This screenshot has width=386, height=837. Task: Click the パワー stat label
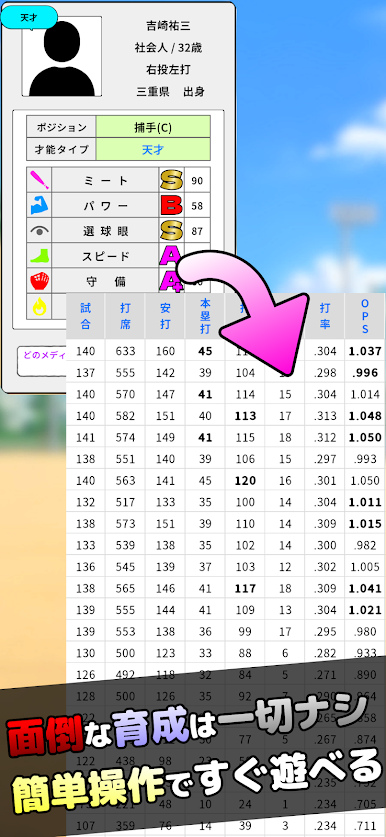(105, 206)
